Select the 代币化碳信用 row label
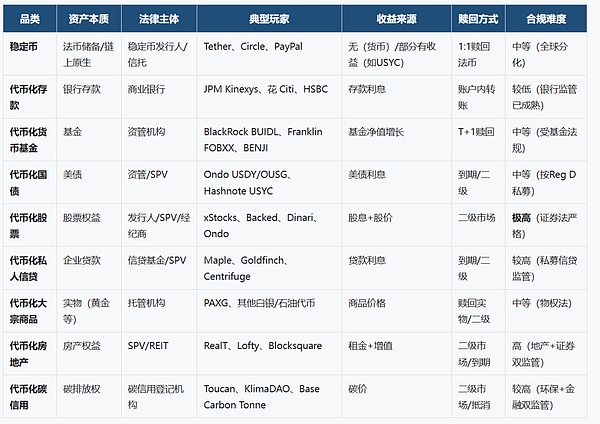The width and height of the screenshot is (600, 424). coord(28,397)
